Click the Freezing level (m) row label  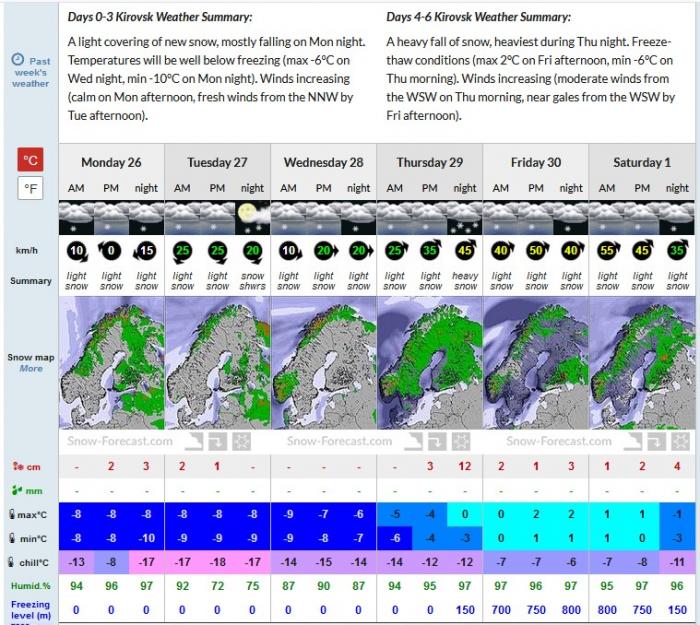[x=30, y=610]
